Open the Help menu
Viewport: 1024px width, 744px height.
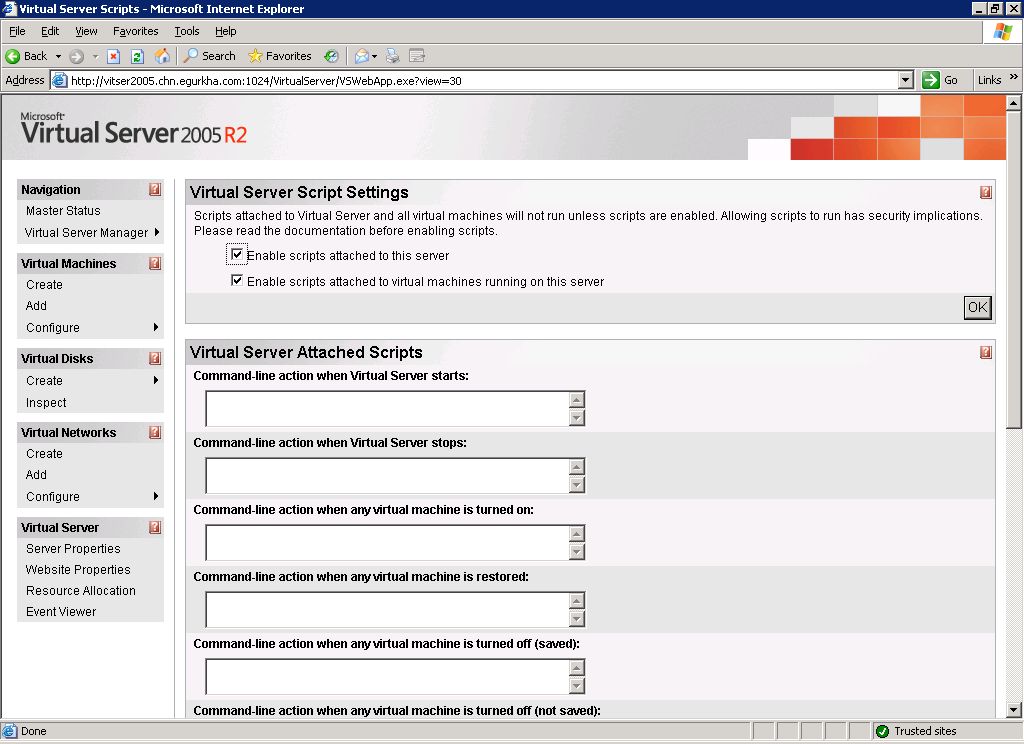225,31
